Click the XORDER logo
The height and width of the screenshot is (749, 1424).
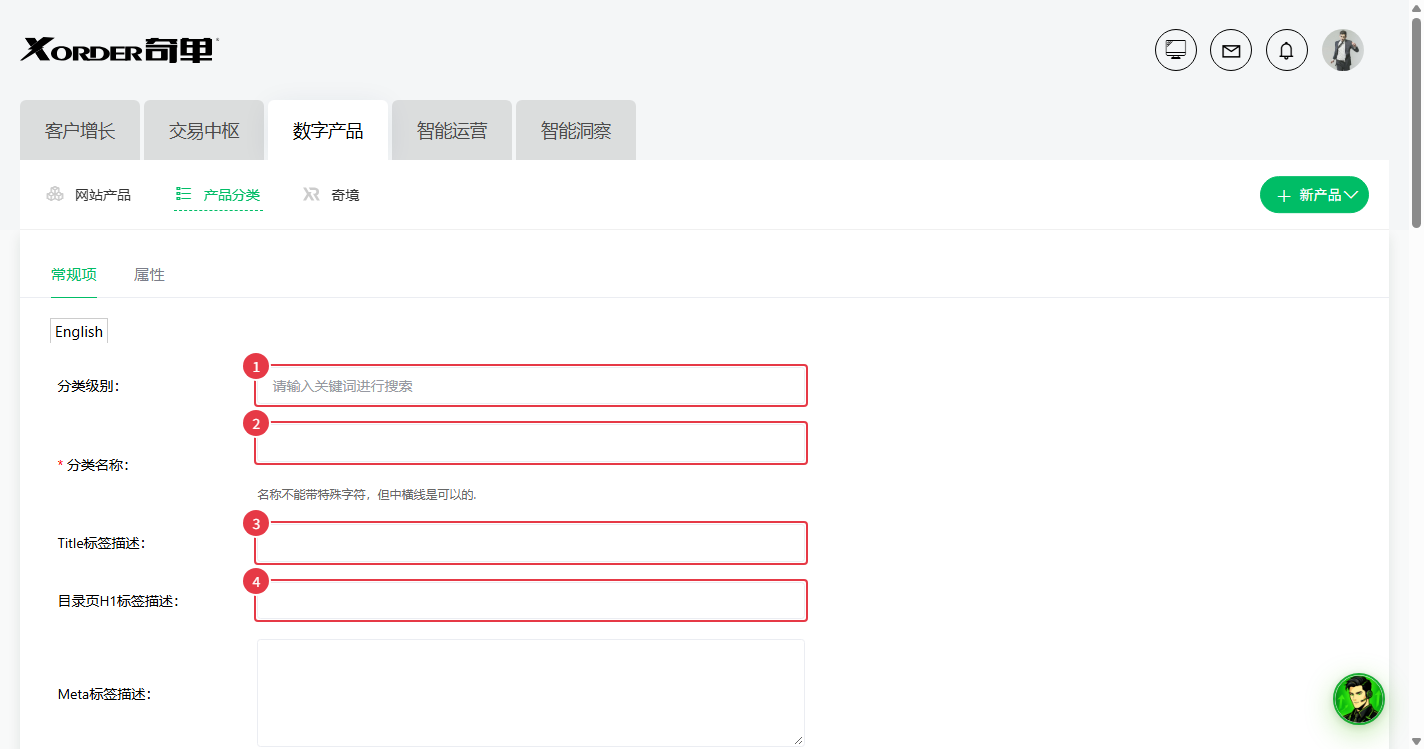tap(119, 49)
